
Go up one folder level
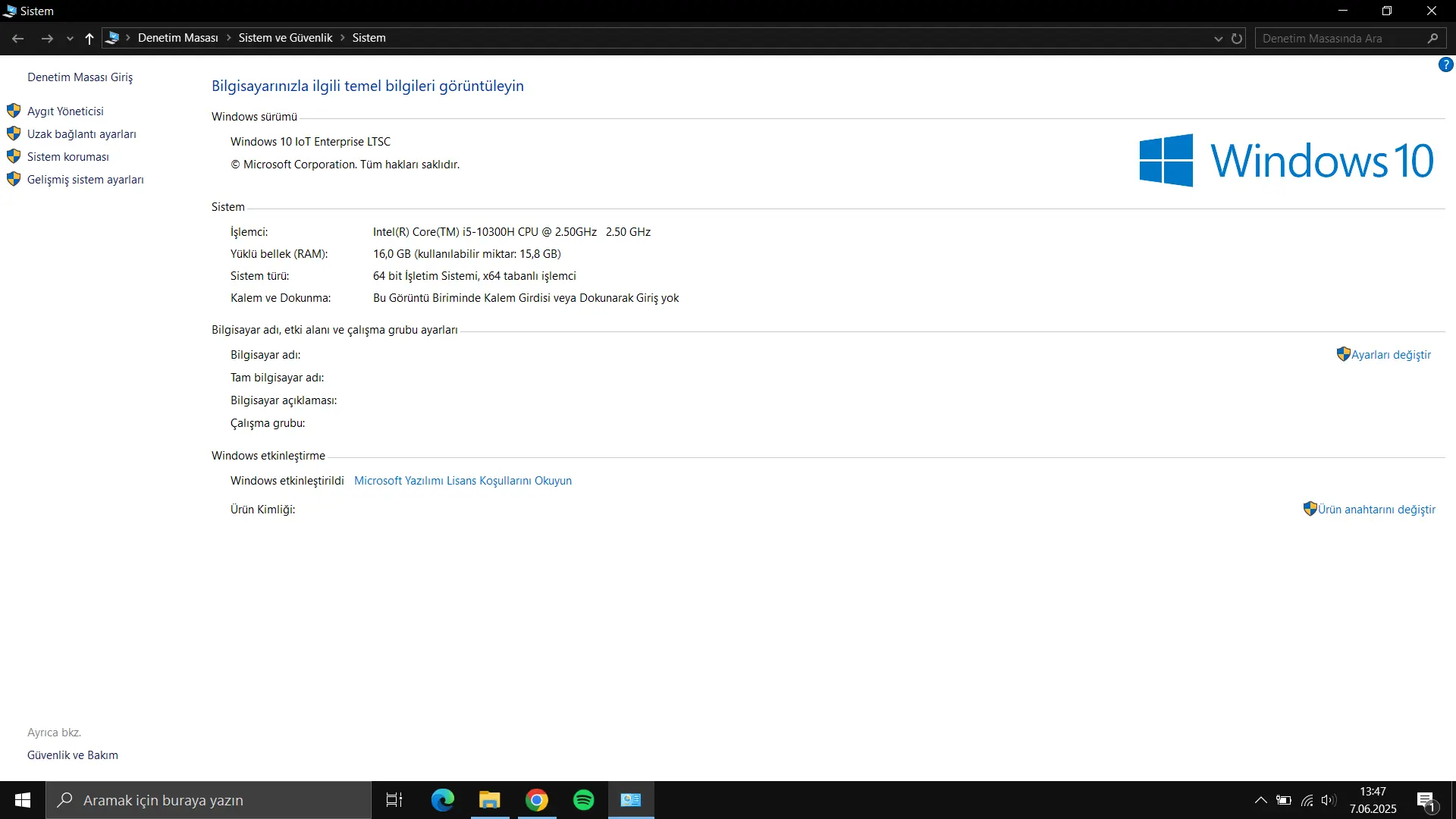[x=89, y=38]
